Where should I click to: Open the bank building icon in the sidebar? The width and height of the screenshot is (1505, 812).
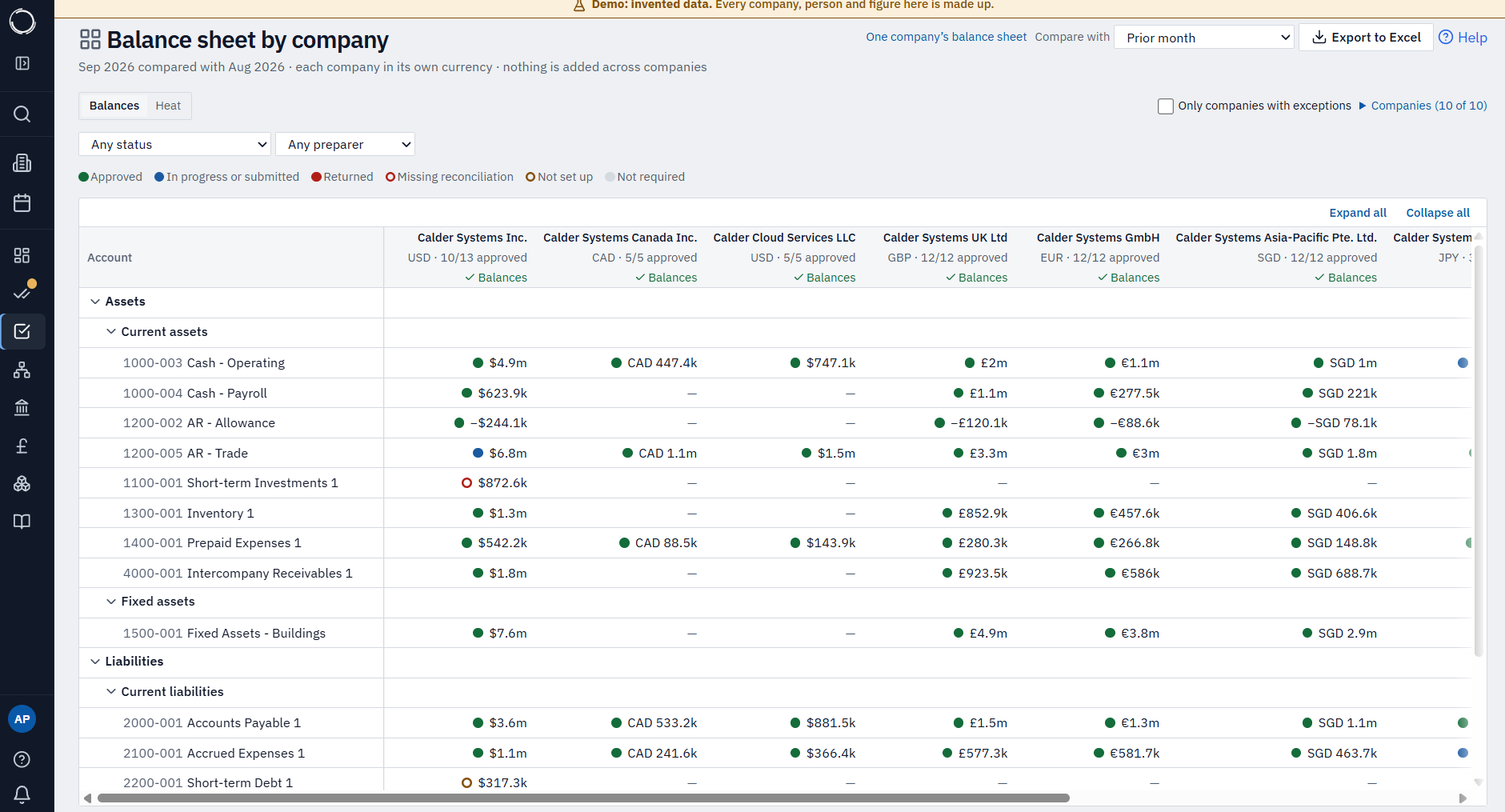tap(22, 408)
